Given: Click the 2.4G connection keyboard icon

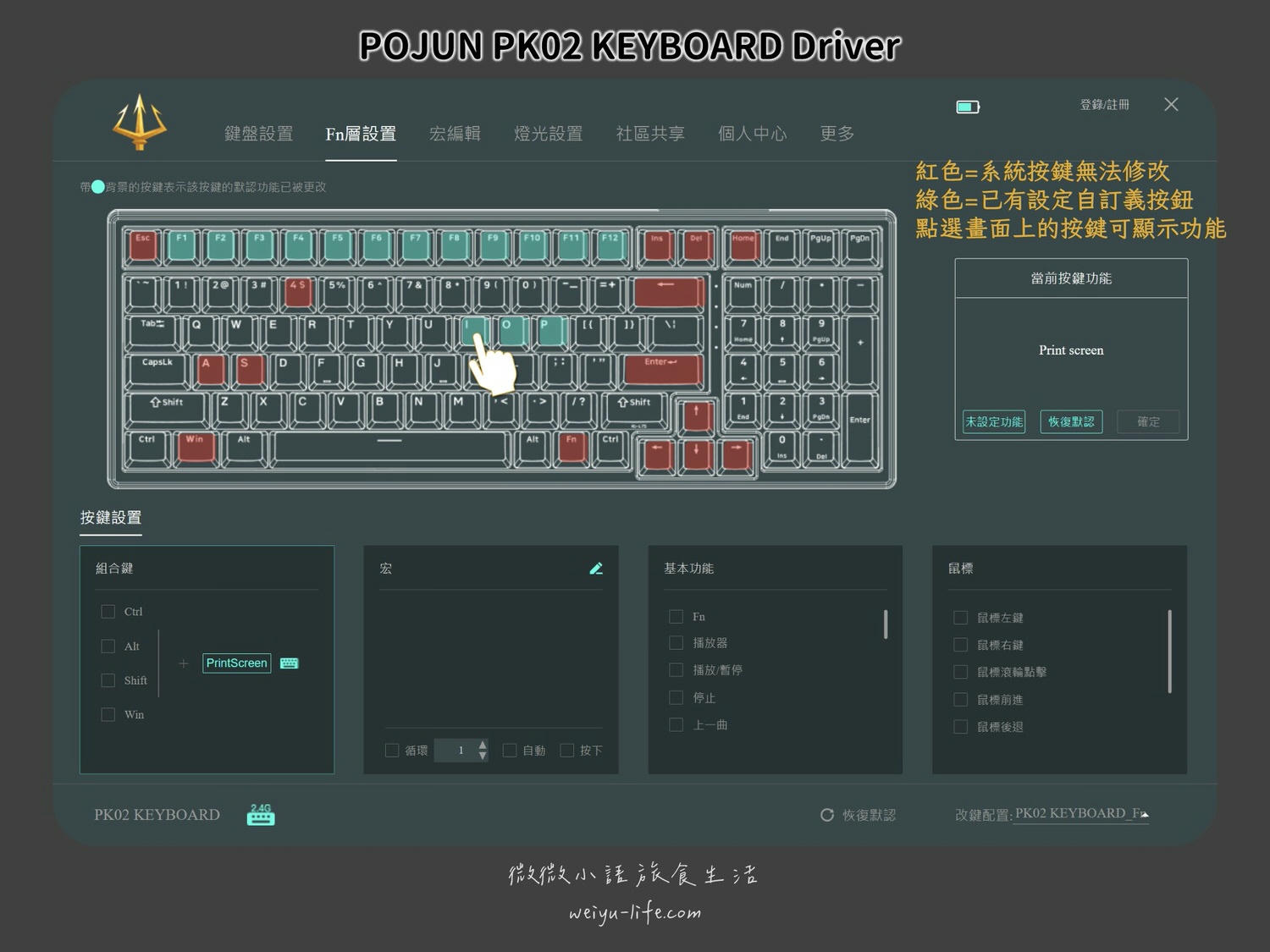Looking at the screenshot, I should [x=261, y=814].
